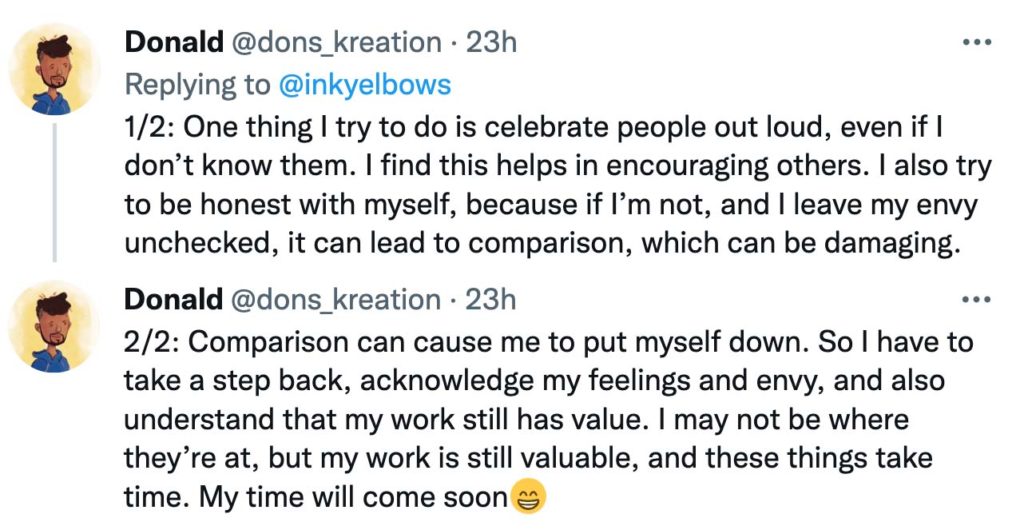Viewport: 1024px width, 530px height.
Task: Open the @inkyelbows profile link
Action: (364, 85)
